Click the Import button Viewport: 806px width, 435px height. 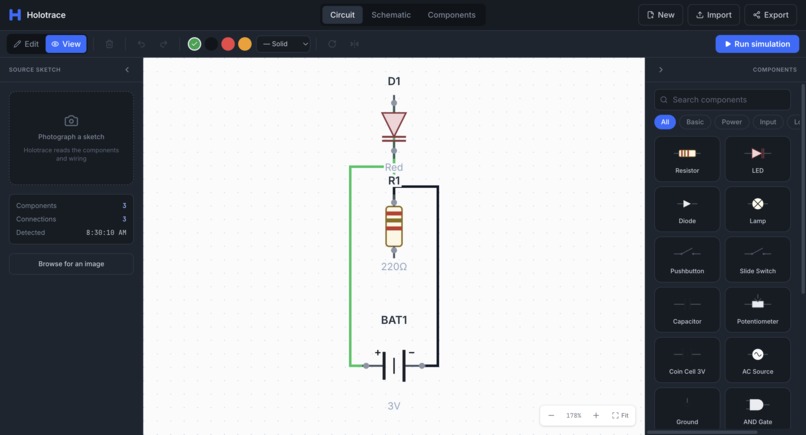pos(713,15)
